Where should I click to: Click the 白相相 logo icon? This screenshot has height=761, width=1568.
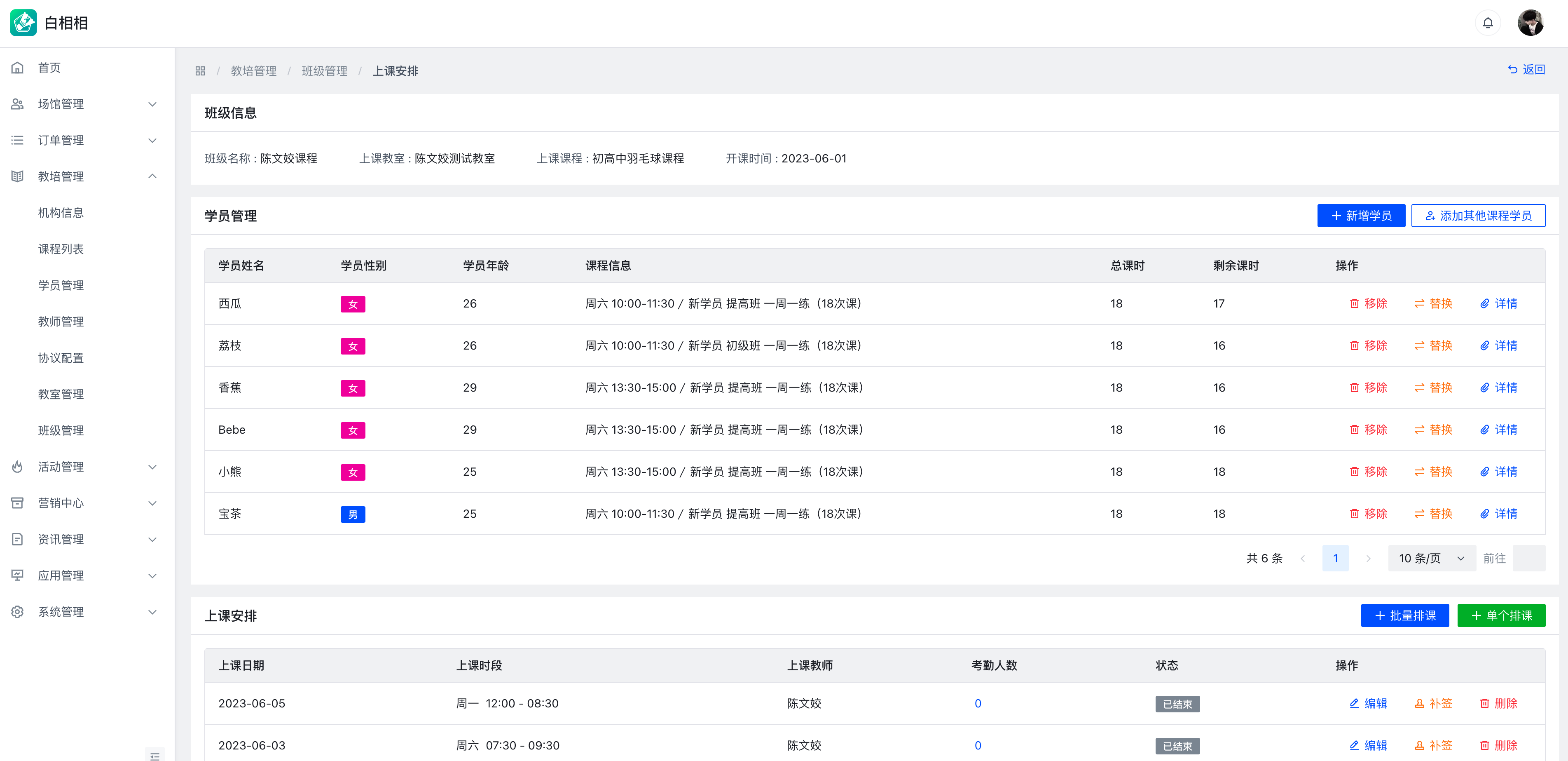tap(23, 23)
